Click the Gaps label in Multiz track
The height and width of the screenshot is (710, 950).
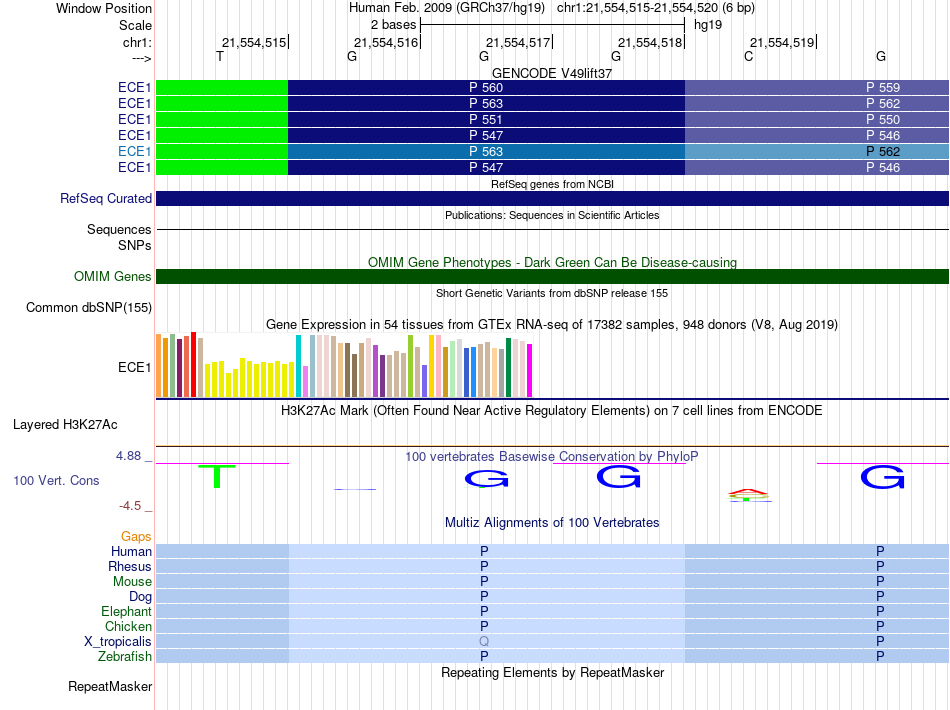click(136, 537)
